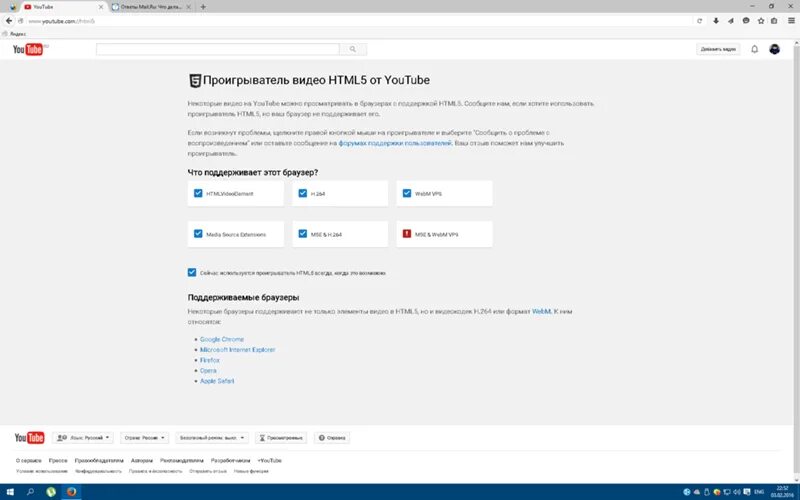Open Windows Start menu
Viewport: 800px width, 500px height.
[x=10, y=492]
